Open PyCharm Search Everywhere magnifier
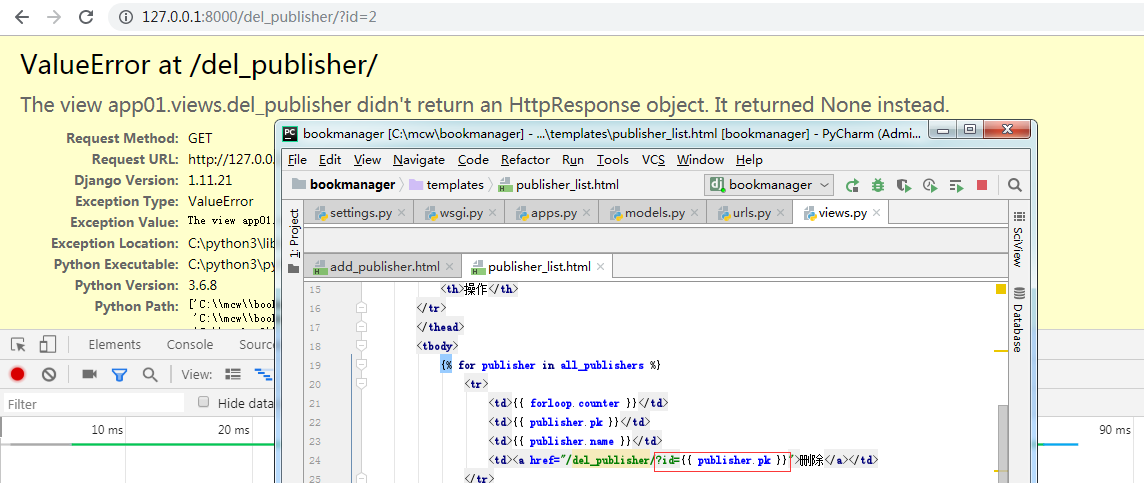The height and width of the screenshot is (483, 1144). [x=1015, y=185]
